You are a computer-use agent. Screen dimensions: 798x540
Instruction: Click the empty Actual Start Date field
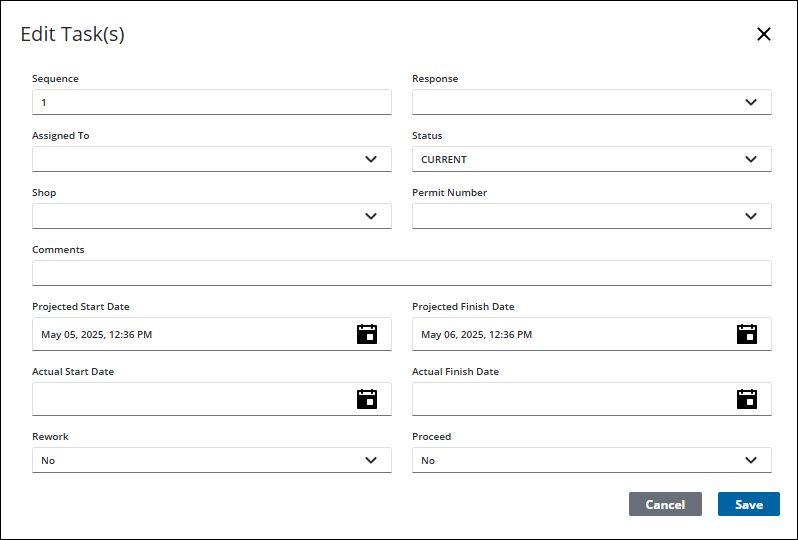coord(190,399)
